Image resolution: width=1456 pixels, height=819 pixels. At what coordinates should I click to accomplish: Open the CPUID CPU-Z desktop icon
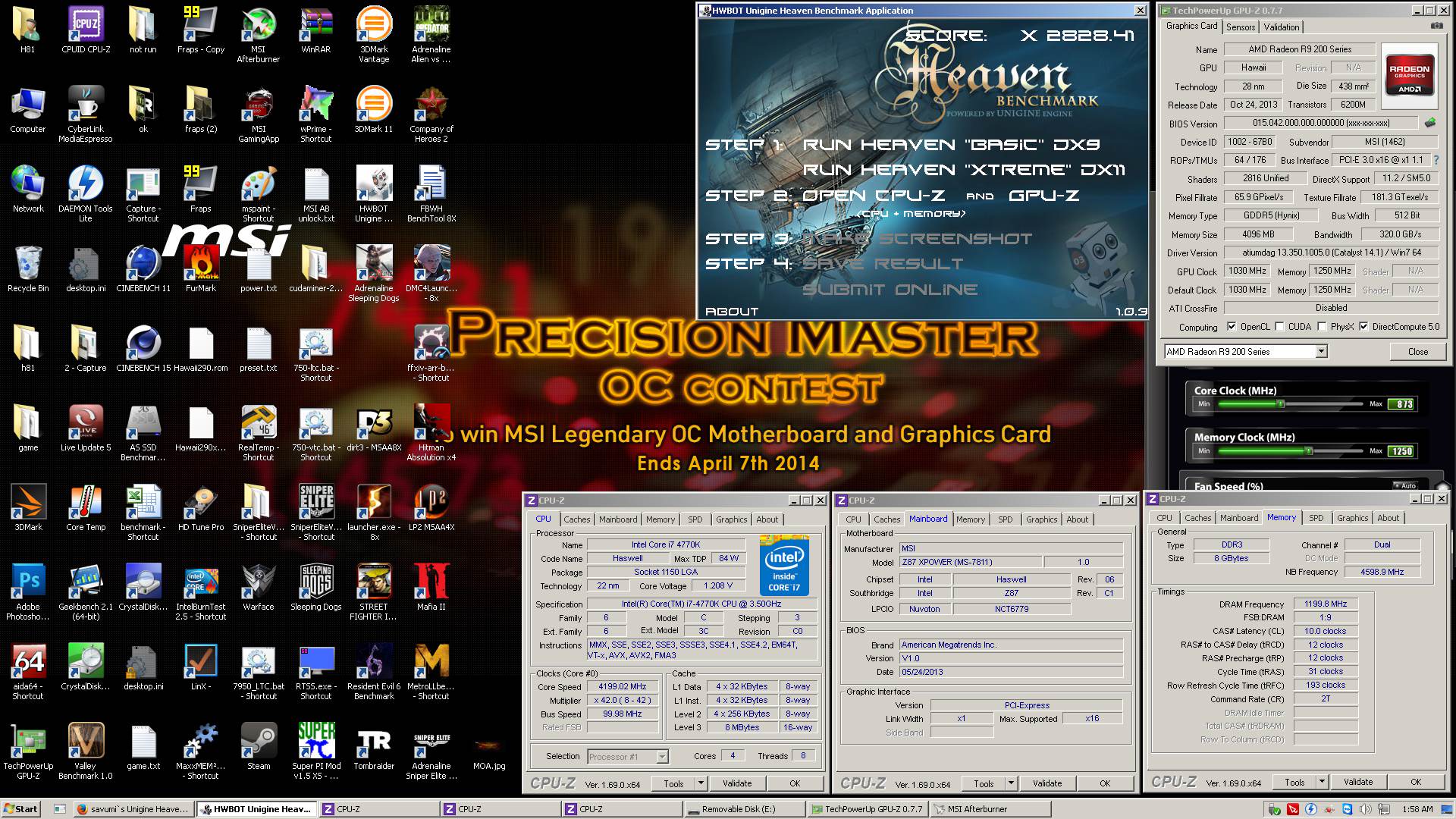pos(86,30)
